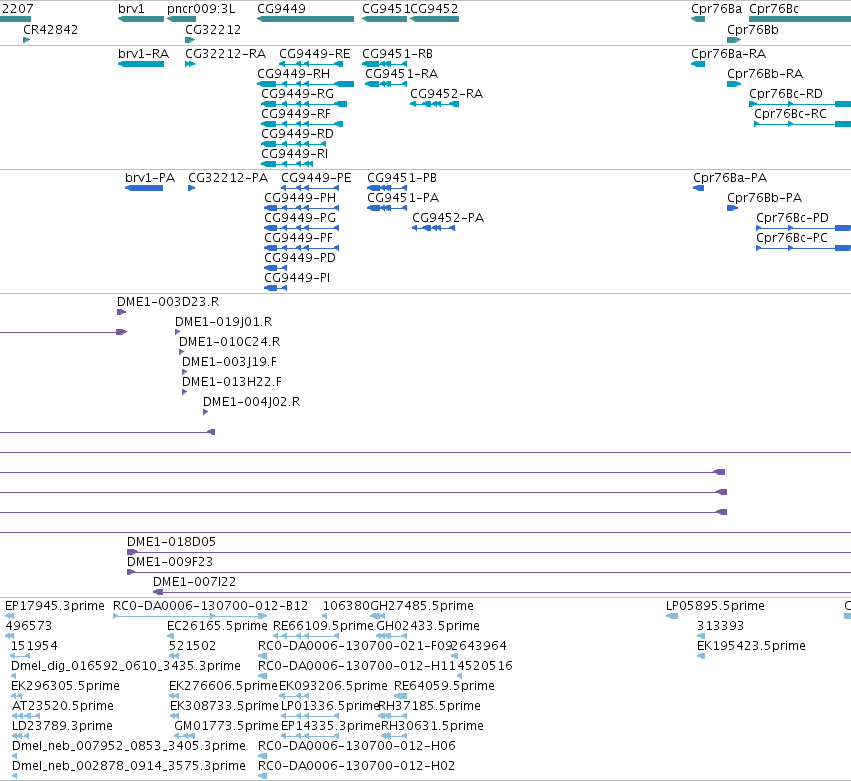This screenshot has width=851, height=781.
Task: Select transcript CG9449-RF
Action: click(x=296, y=114)
